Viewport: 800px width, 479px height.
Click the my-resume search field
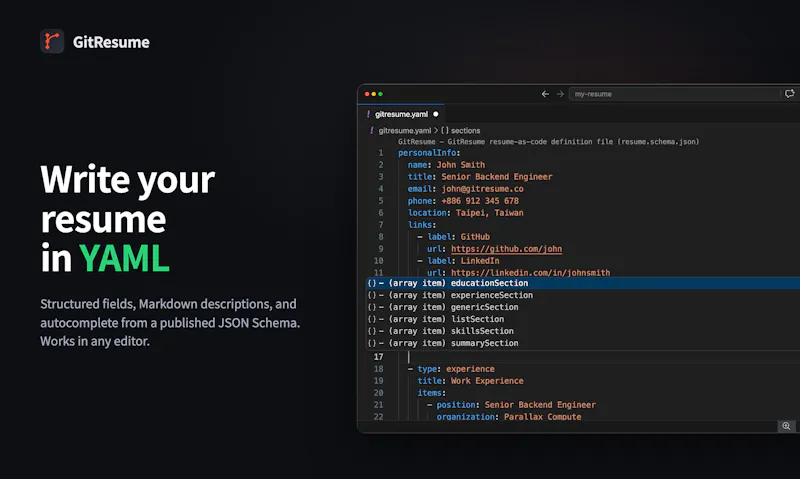pyautogui.click(x=674, y=94)
